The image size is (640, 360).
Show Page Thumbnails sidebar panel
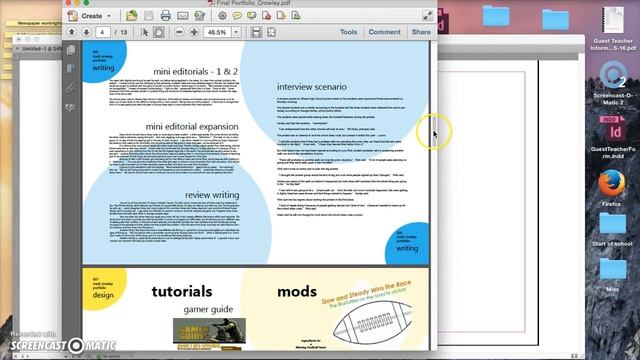[x=71, y=50]
